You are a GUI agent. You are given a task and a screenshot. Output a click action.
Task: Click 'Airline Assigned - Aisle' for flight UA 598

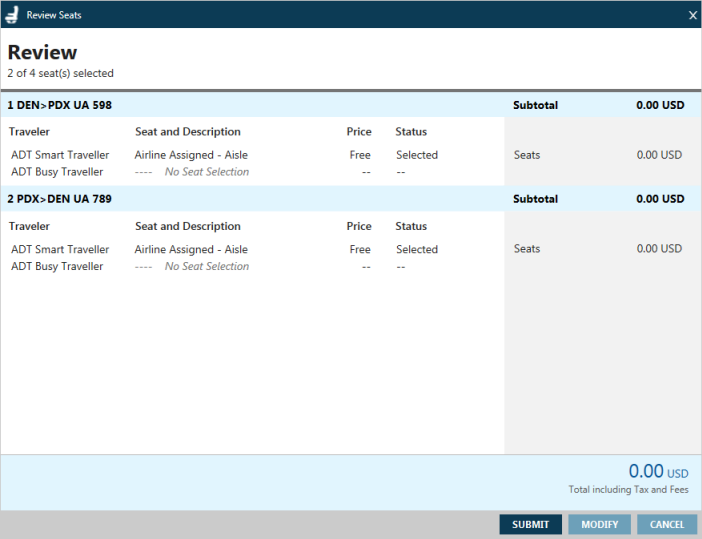pyautogui.click(x=191, y=155)
